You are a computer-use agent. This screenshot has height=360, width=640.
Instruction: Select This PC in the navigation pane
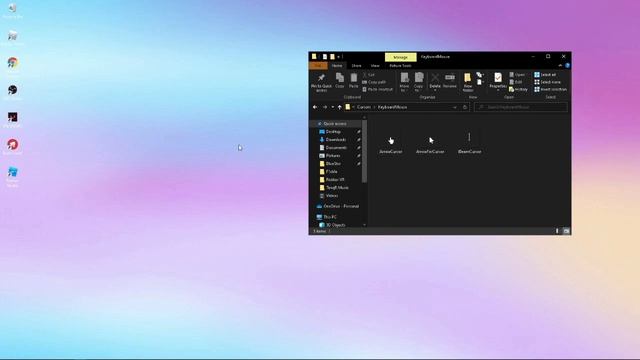click(330, 217)
